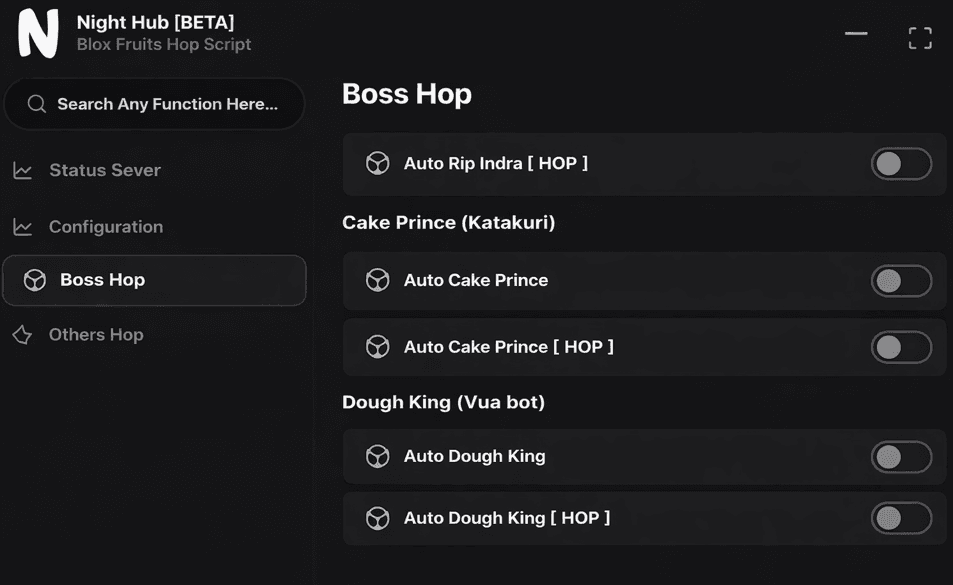Enable the Auto Rip Indra [ HOP ] toggle
Viewport: 953px width, 585px height.
coord(901,164)
